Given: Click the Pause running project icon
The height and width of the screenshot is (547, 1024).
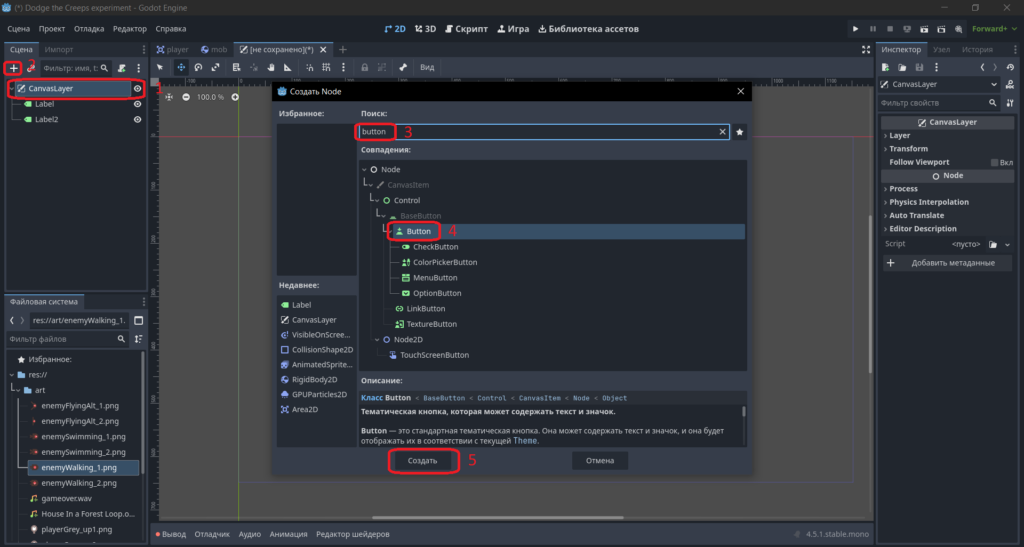Looking at the screenshot, I should pos(872,29).
